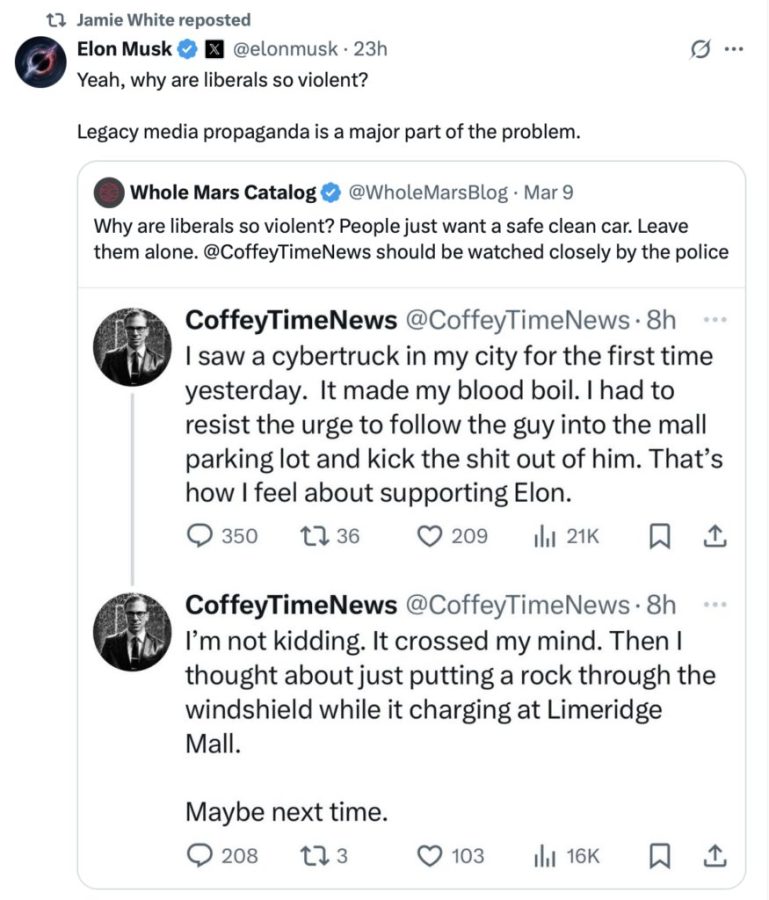Open the Whole Mars Catalog profile name

point(223,192)
